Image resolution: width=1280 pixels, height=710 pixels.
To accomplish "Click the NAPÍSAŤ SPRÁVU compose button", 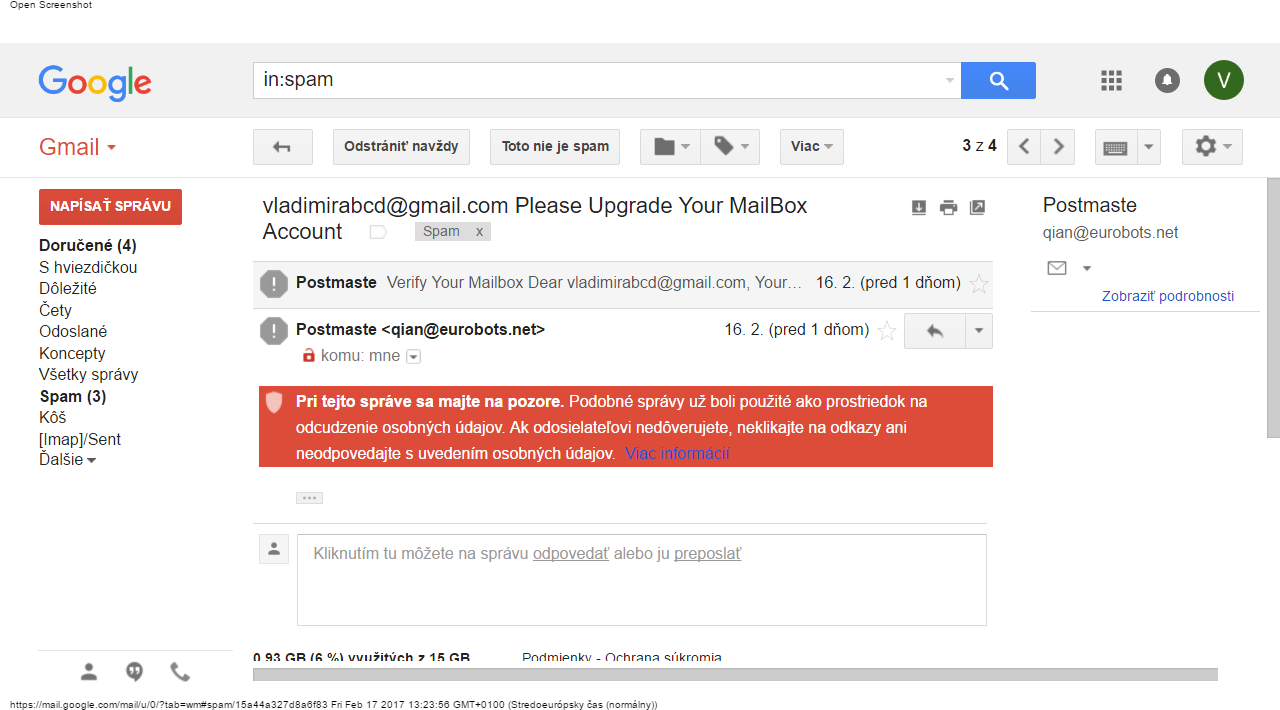I will [x=110, y=207].
